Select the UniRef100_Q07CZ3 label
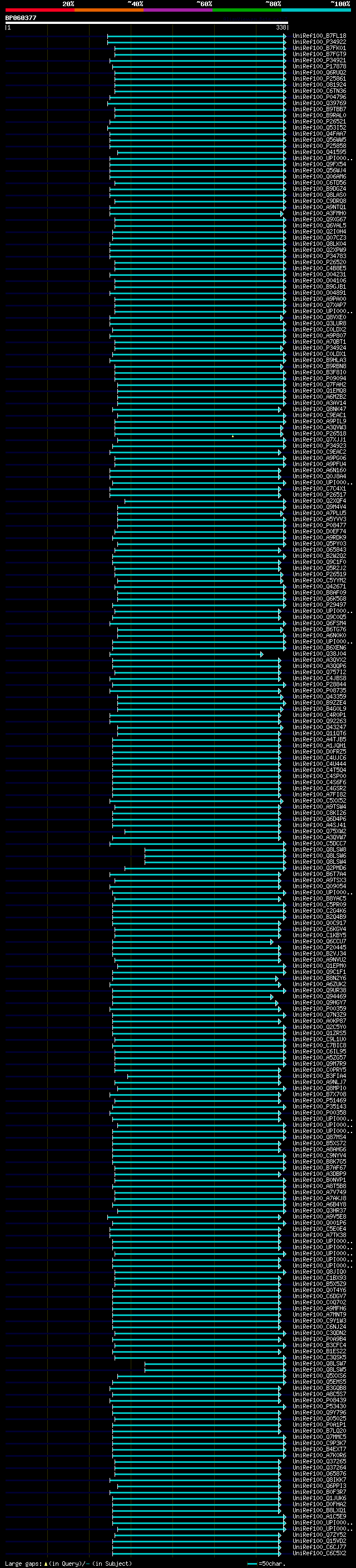The image size is (356, 1568). pos(319,238)
